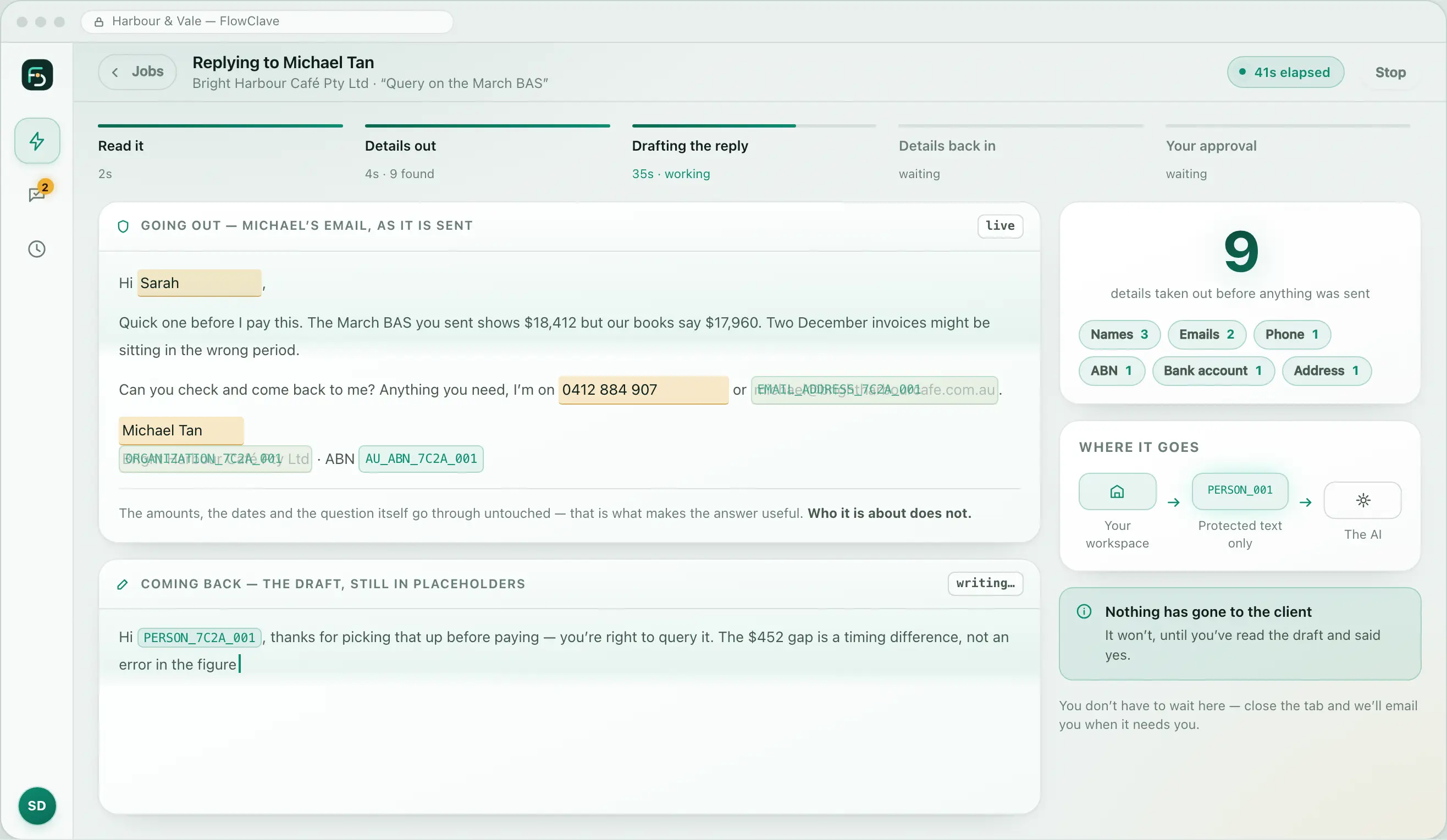The width and height of the screenshot is (1447, 840).
Task: Click the Harbour & Vale address bar
Action: [267, 22]
